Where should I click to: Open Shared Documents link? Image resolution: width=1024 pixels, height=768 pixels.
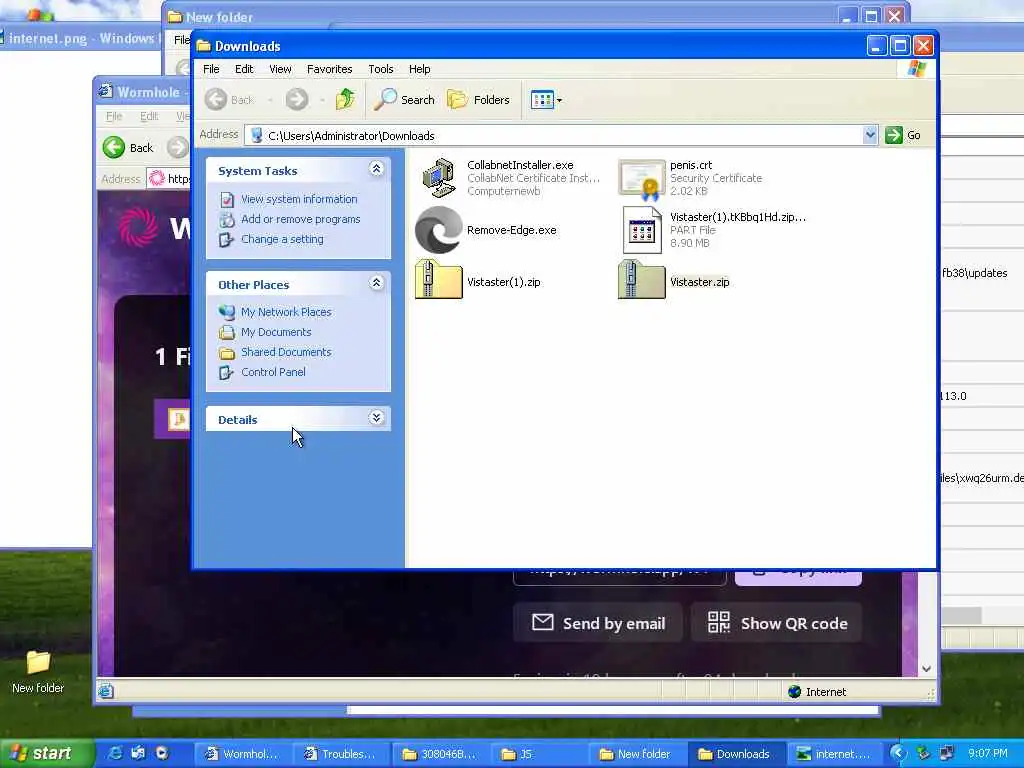(286, 352)
